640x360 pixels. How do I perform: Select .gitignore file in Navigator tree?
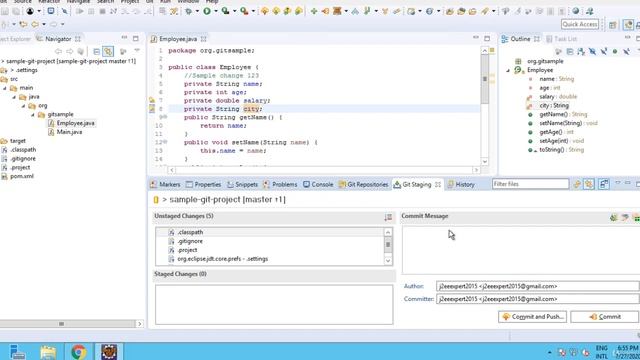pos(23,158)
